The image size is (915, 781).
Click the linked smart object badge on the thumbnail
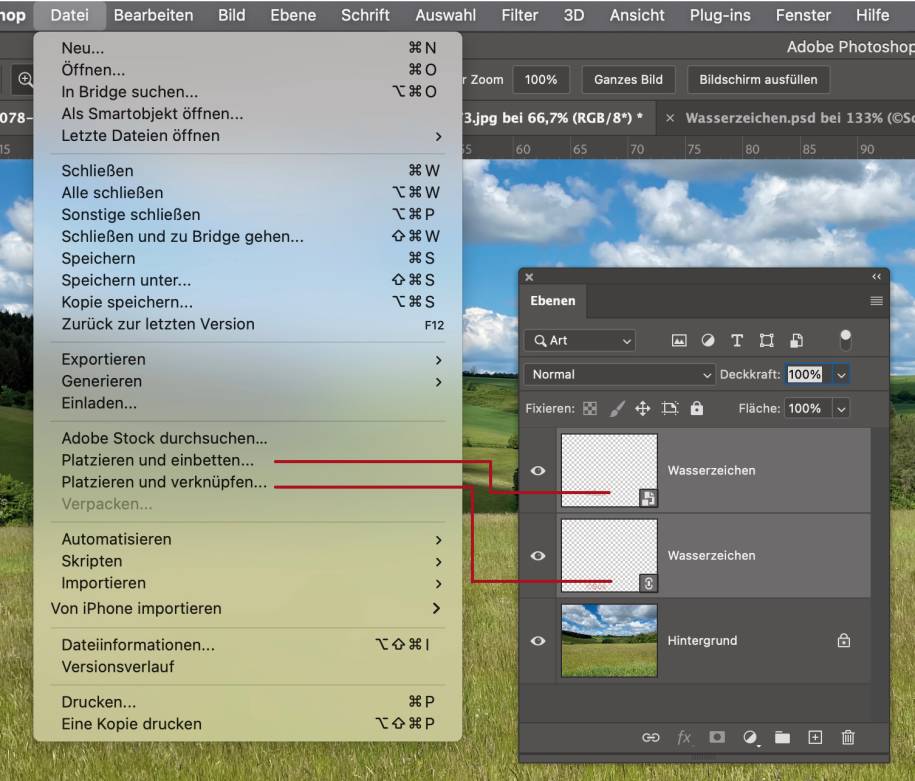point(648,583)
